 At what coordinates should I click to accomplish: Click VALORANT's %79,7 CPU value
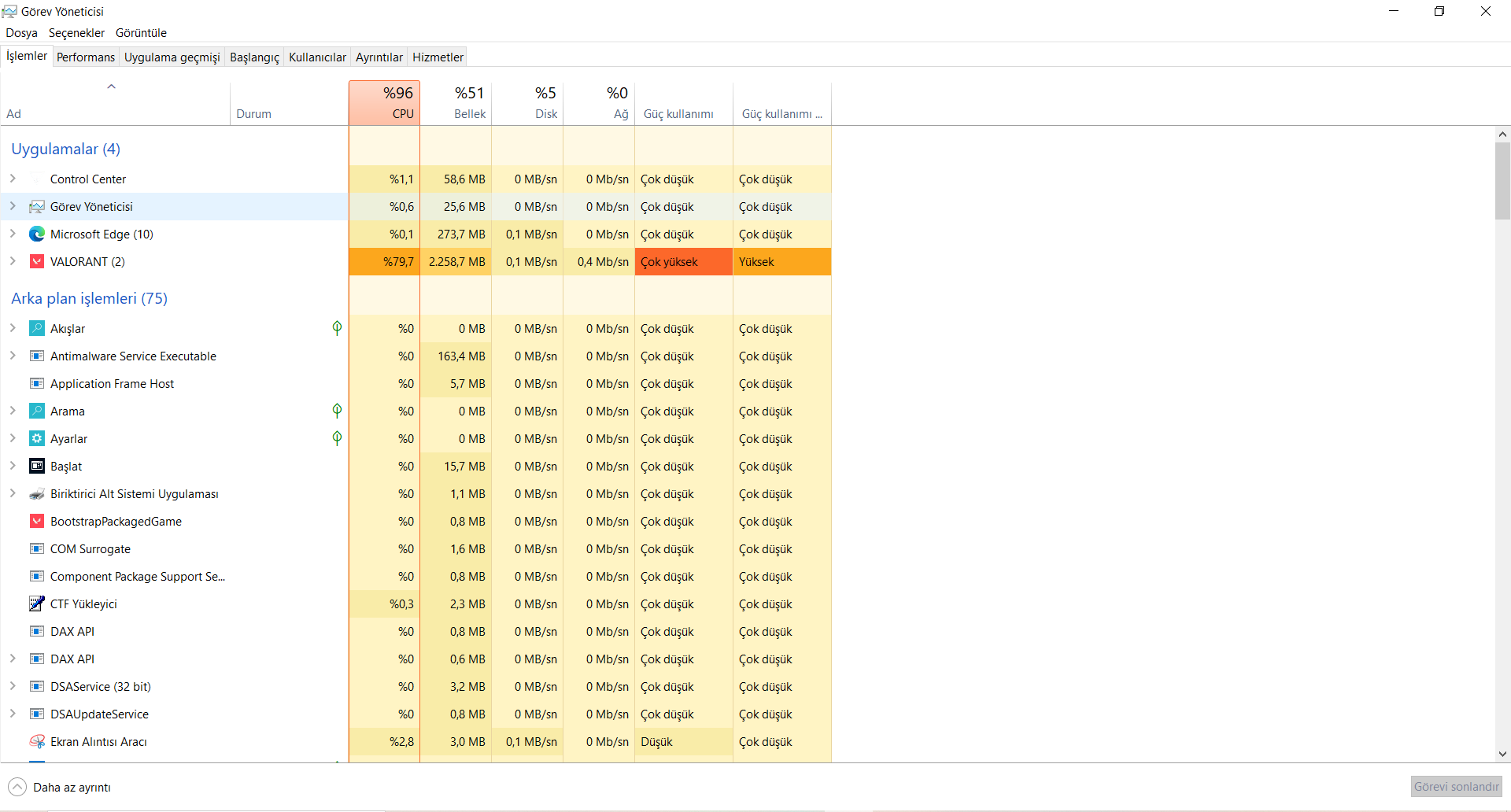coord(384,262)
